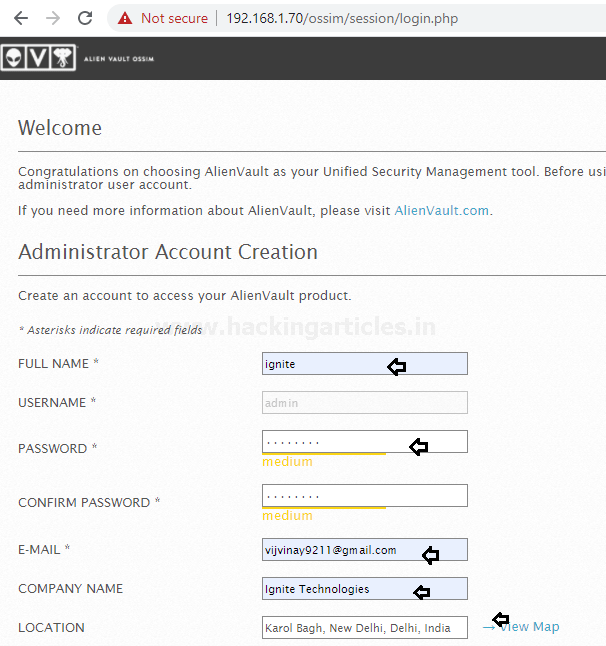This screenshot has height=646, width=606.
Task: Click the disabled Username admin field
Action: pos(364,403)
